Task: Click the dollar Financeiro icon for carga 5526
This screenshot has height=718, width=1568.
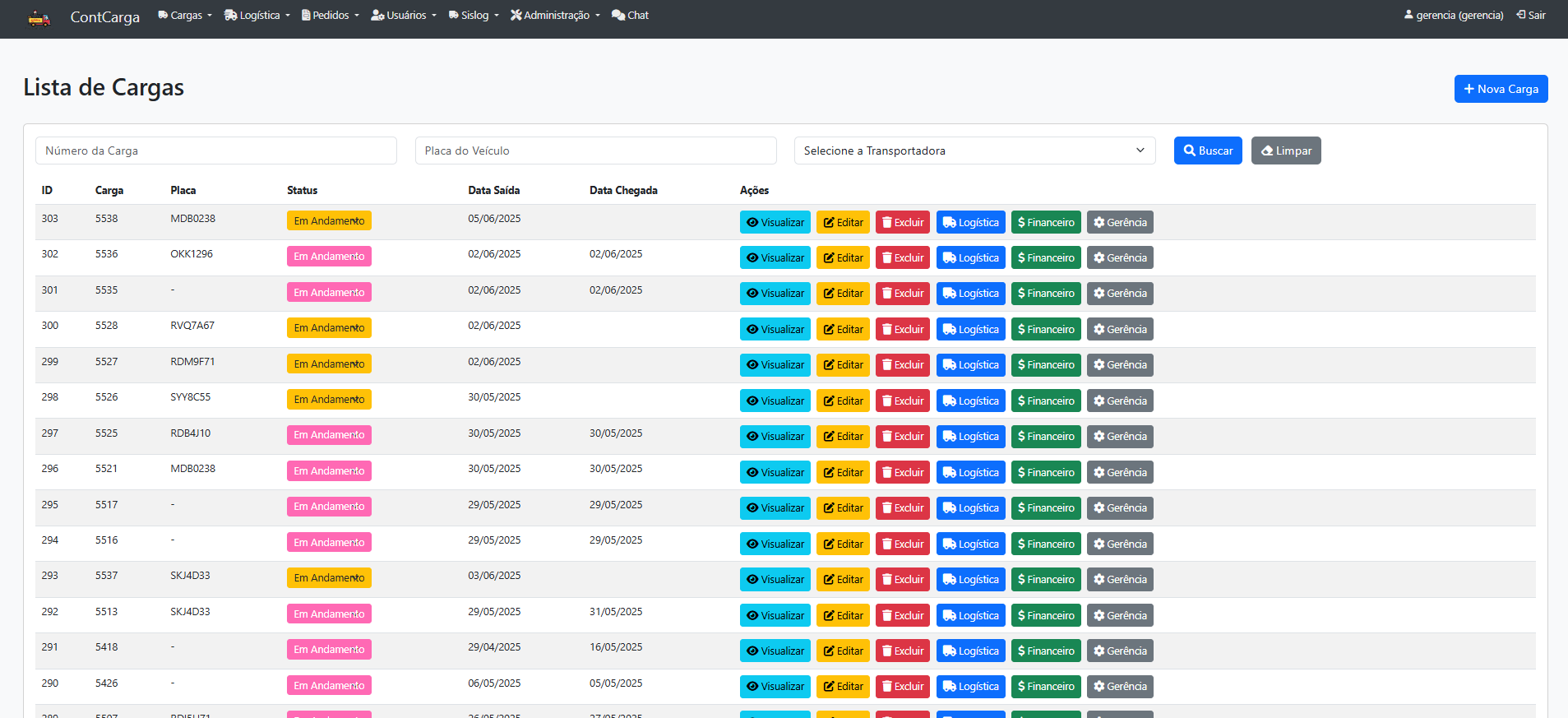Action: 1021,401
